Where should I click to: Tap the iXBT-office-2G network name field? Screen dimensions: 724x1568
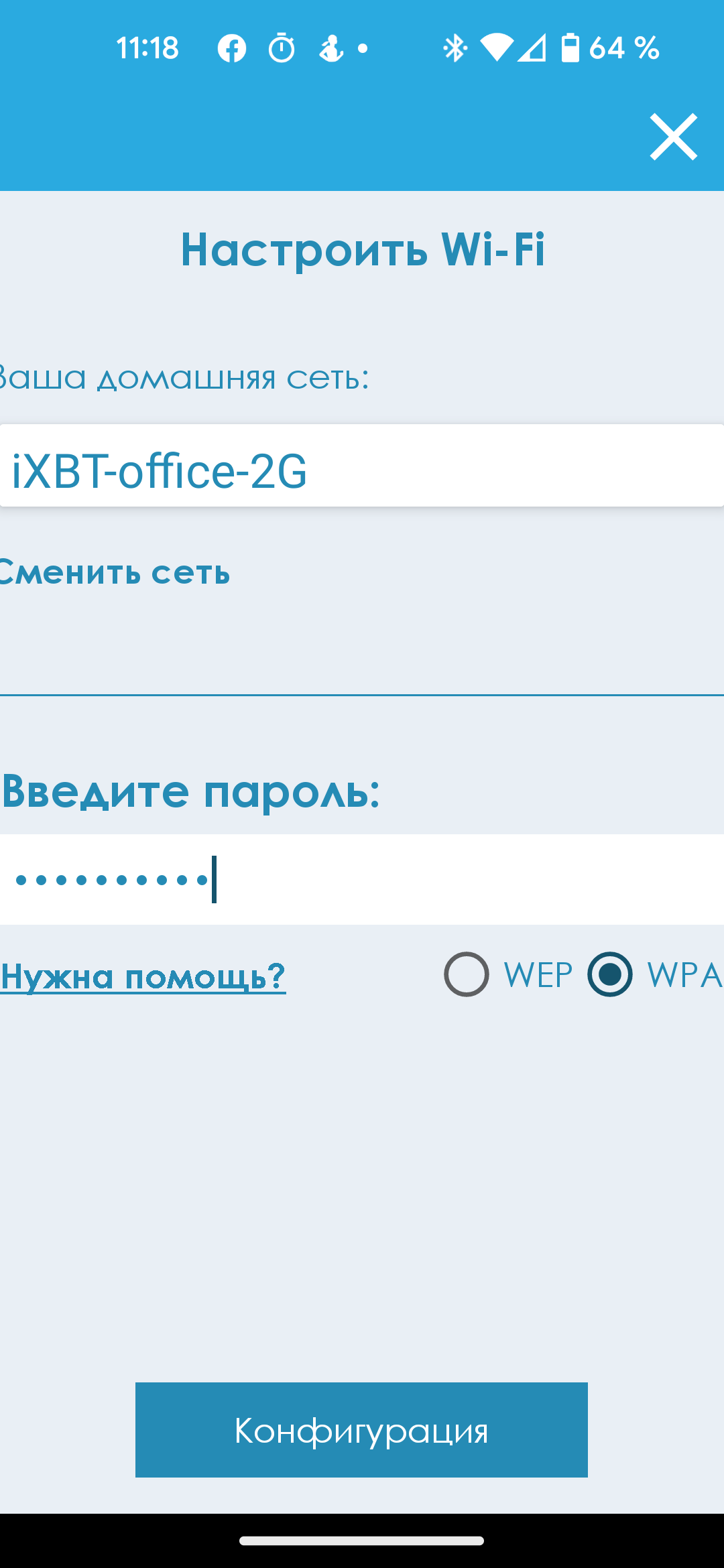(x=362, y=466)
